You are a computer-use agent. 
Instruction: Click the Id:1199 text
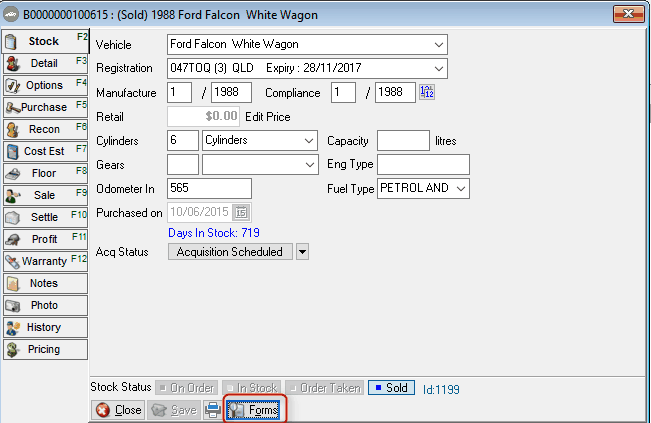point(441,390)
